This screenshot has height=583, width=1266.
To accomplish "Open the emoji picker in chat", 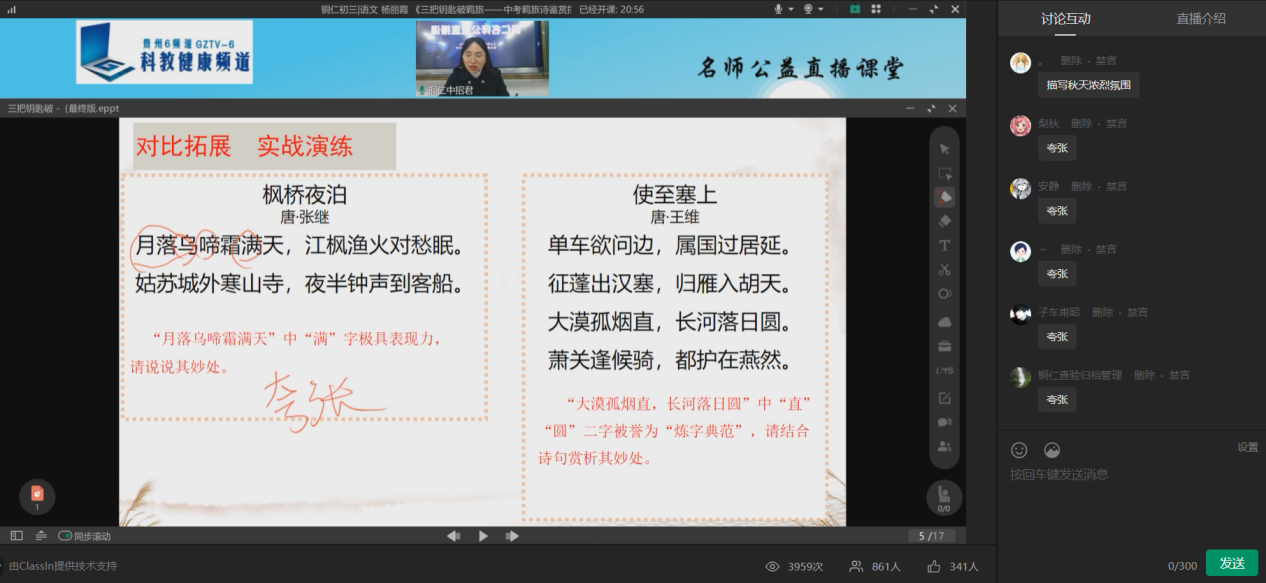I will [x=1019, y=450].
